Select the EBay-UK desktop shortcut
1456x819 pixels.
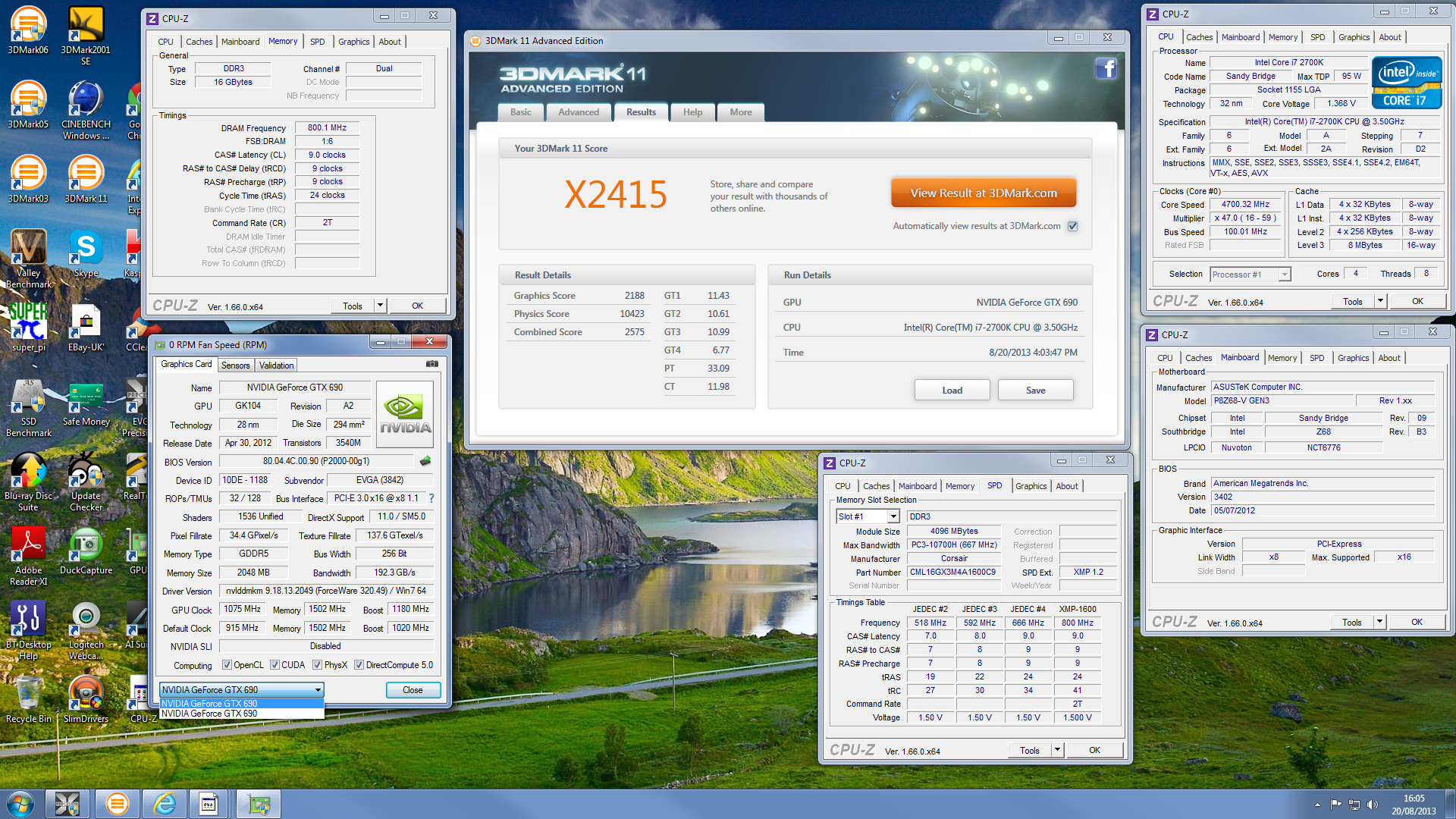point(86,328)
